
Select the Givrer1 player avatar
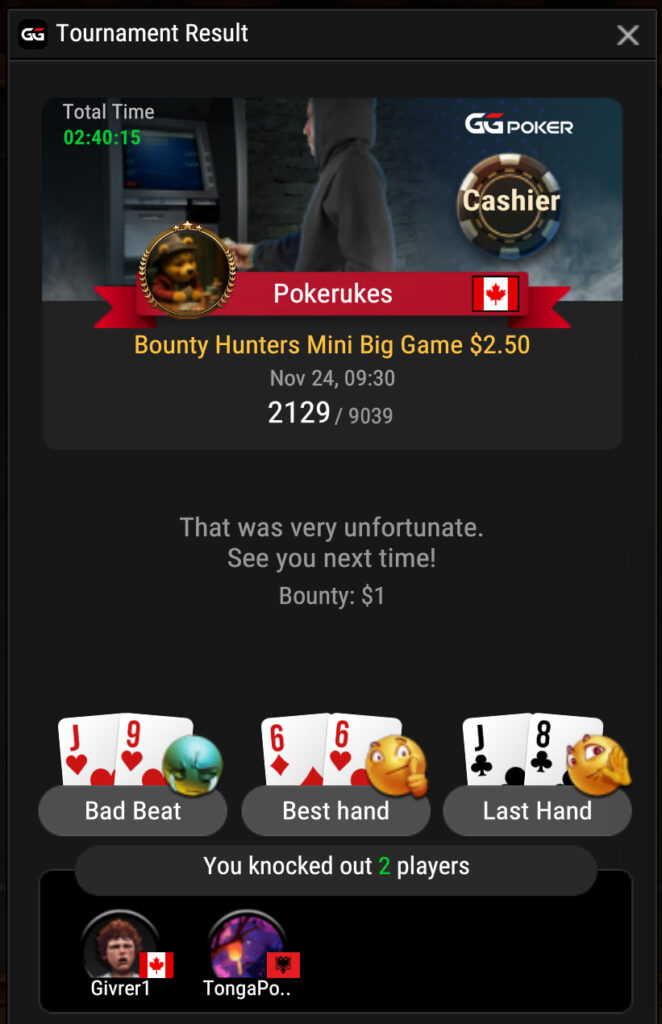tap(119, 946)
